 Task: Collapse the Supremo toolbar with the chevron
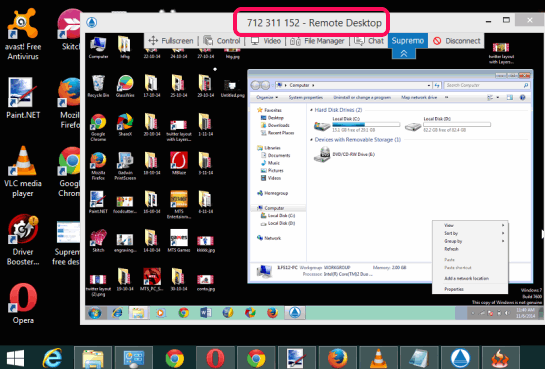point(404,53)
